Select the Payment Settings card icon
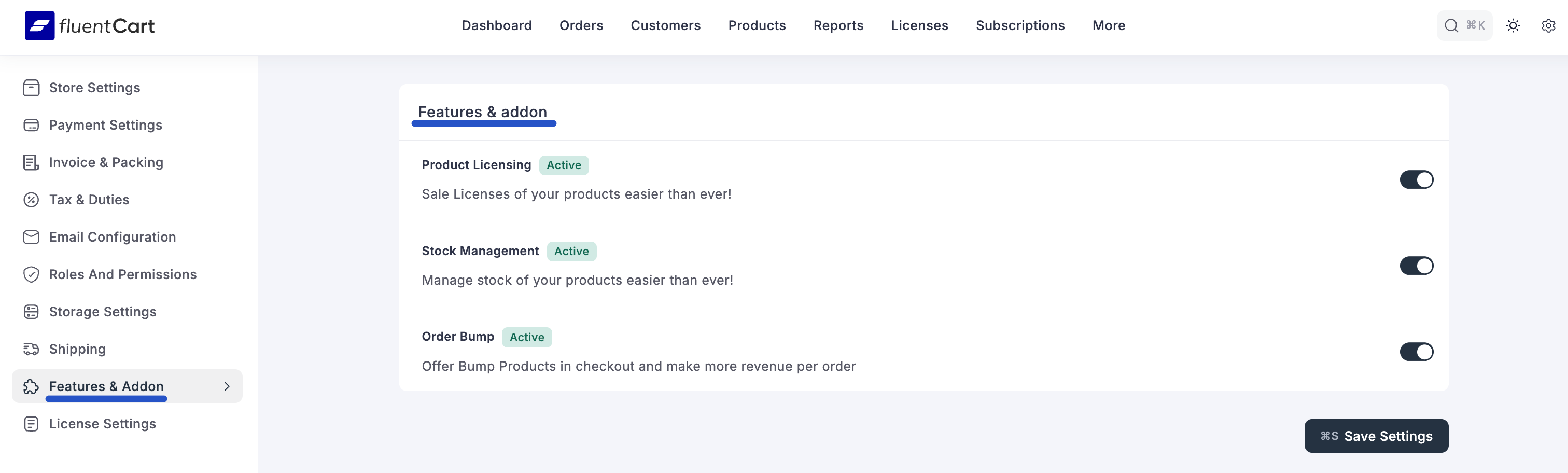The image size is (1568, 473). (32, 125)
